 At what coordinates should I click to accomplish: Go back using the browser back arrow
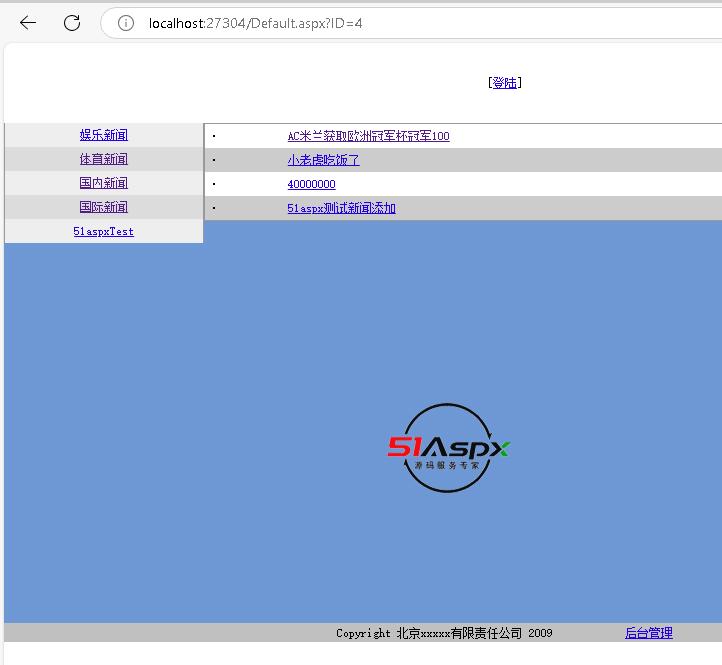tap(28, 23)
